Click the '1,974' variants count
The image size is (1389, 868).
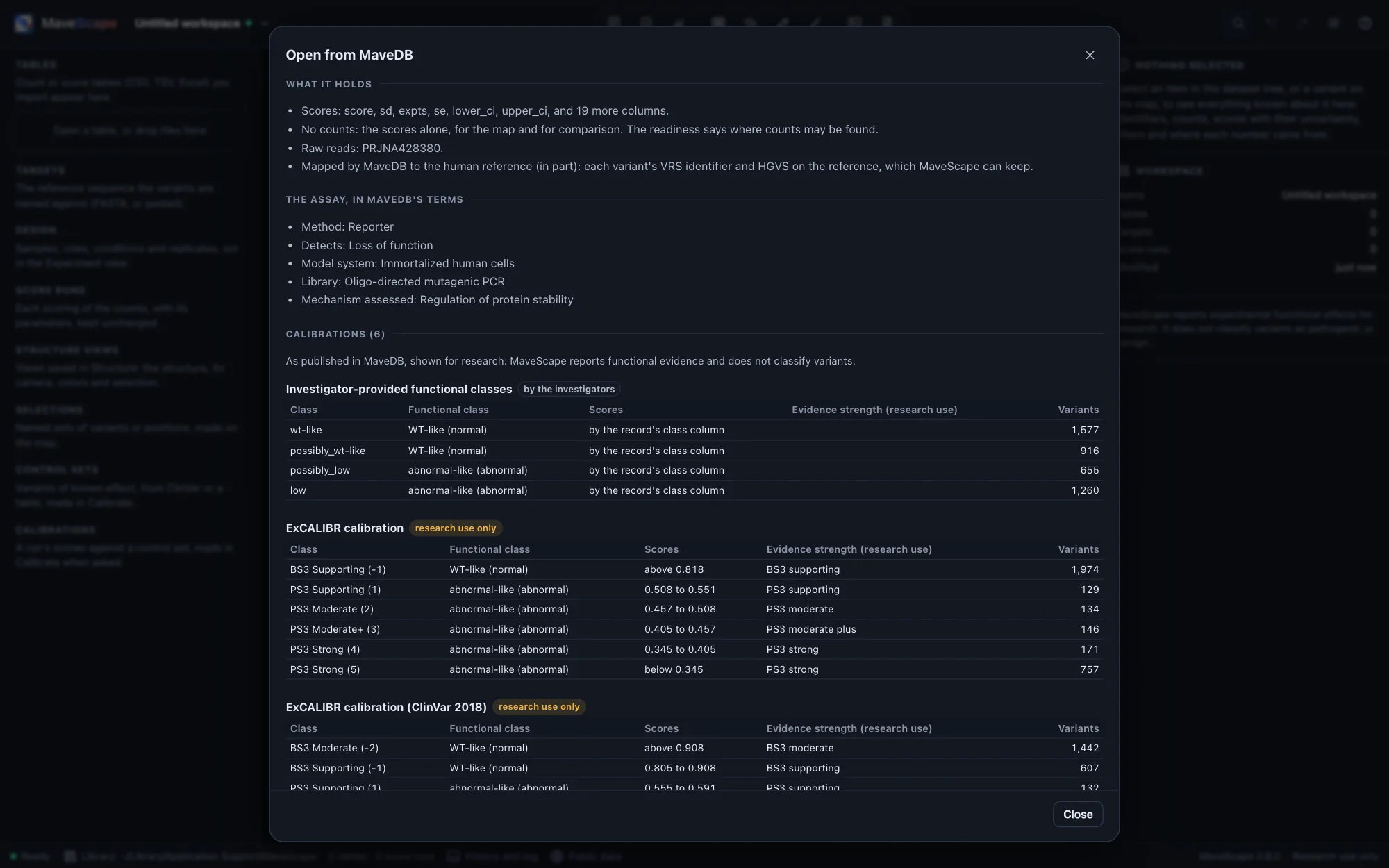click(1085, 569)
